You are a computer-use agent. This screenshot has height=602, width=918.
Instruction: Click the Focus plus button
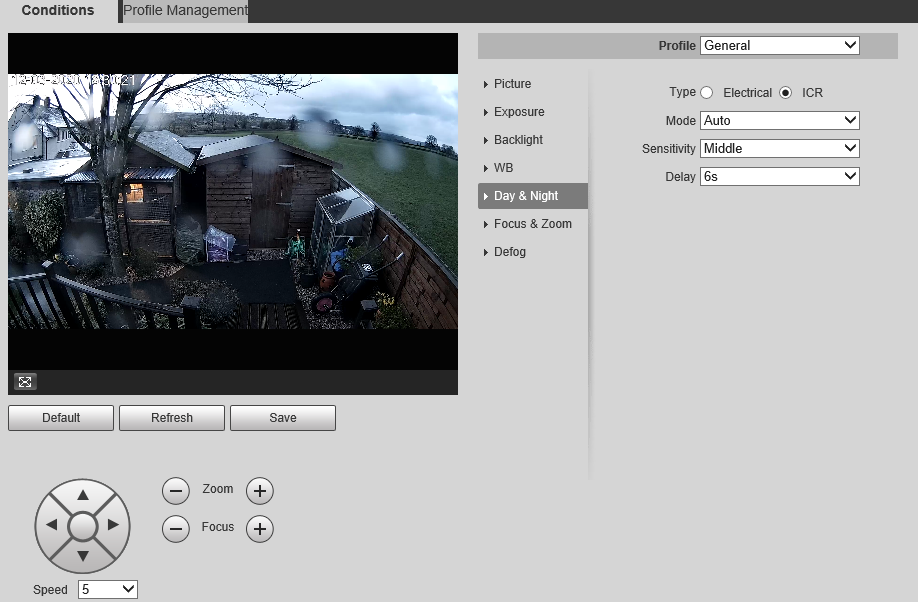pyautogui.click(x=259, y=529)
